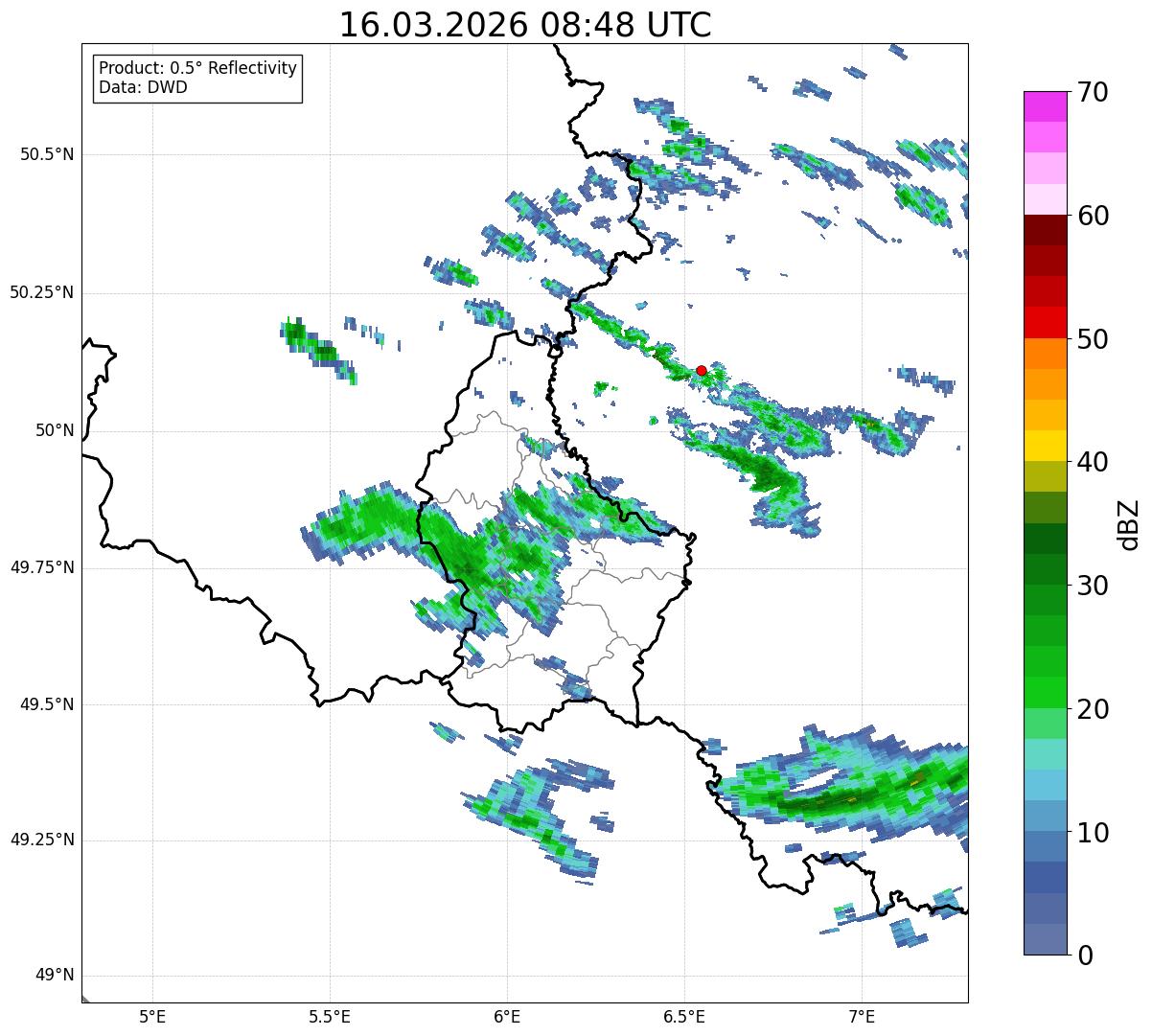Click the "6°E" longitude label
The image size is (1152, 1036).
pyautogui.click(x=507, y=1016)
